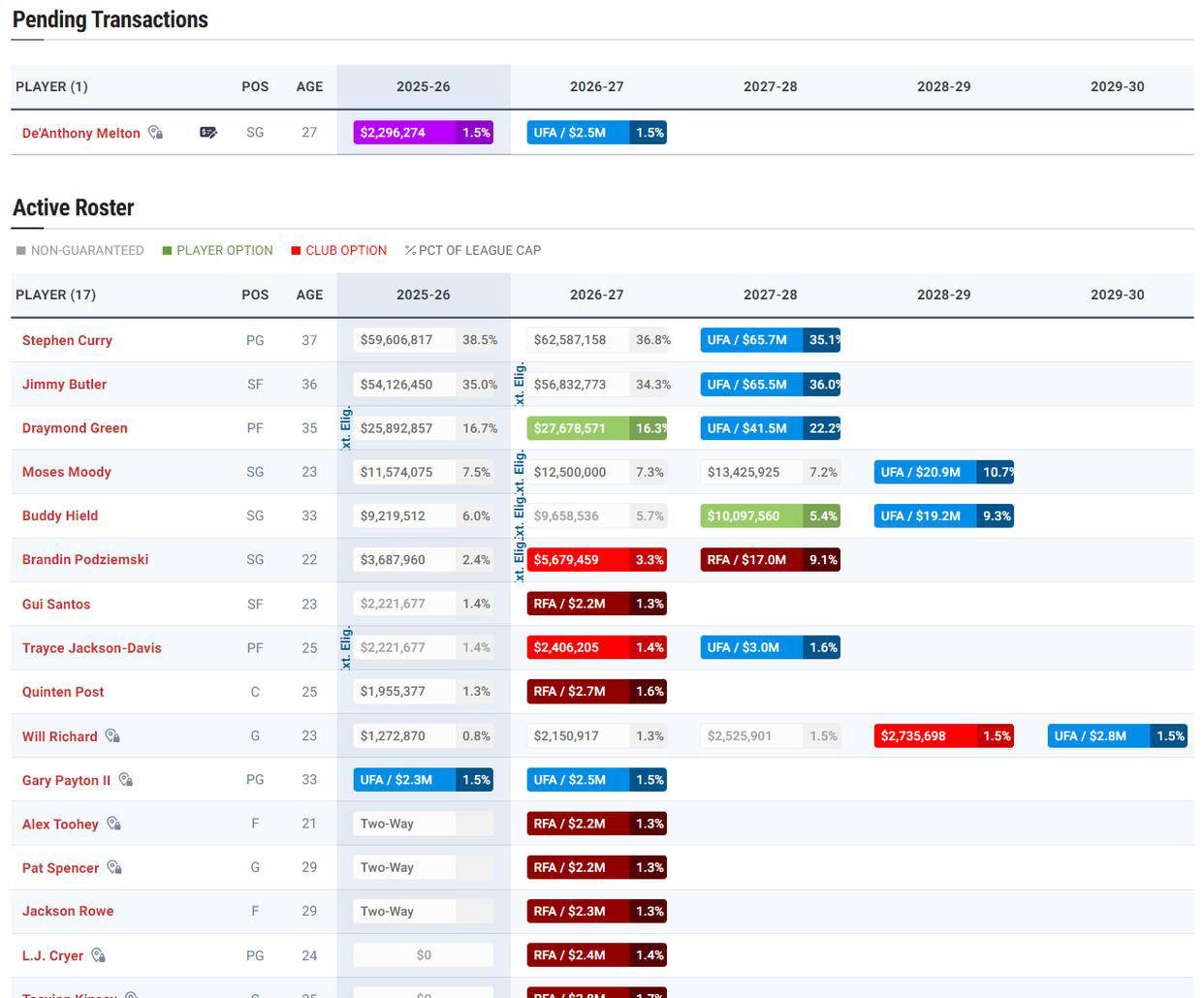Open Trayce Jackson-Davis player page

tap(92, 647)
